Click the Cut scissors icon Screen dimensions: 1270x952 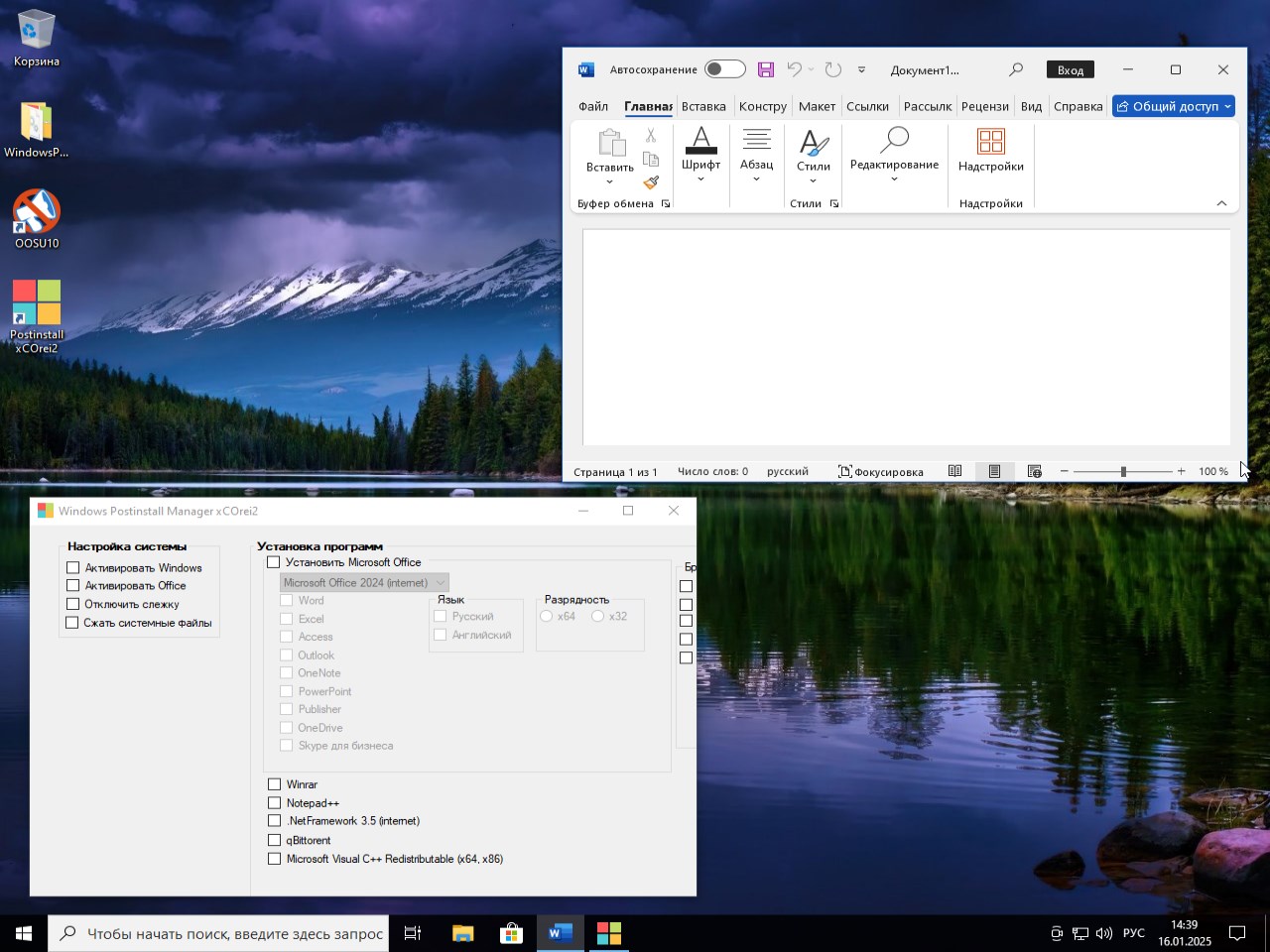click(651, 135)
